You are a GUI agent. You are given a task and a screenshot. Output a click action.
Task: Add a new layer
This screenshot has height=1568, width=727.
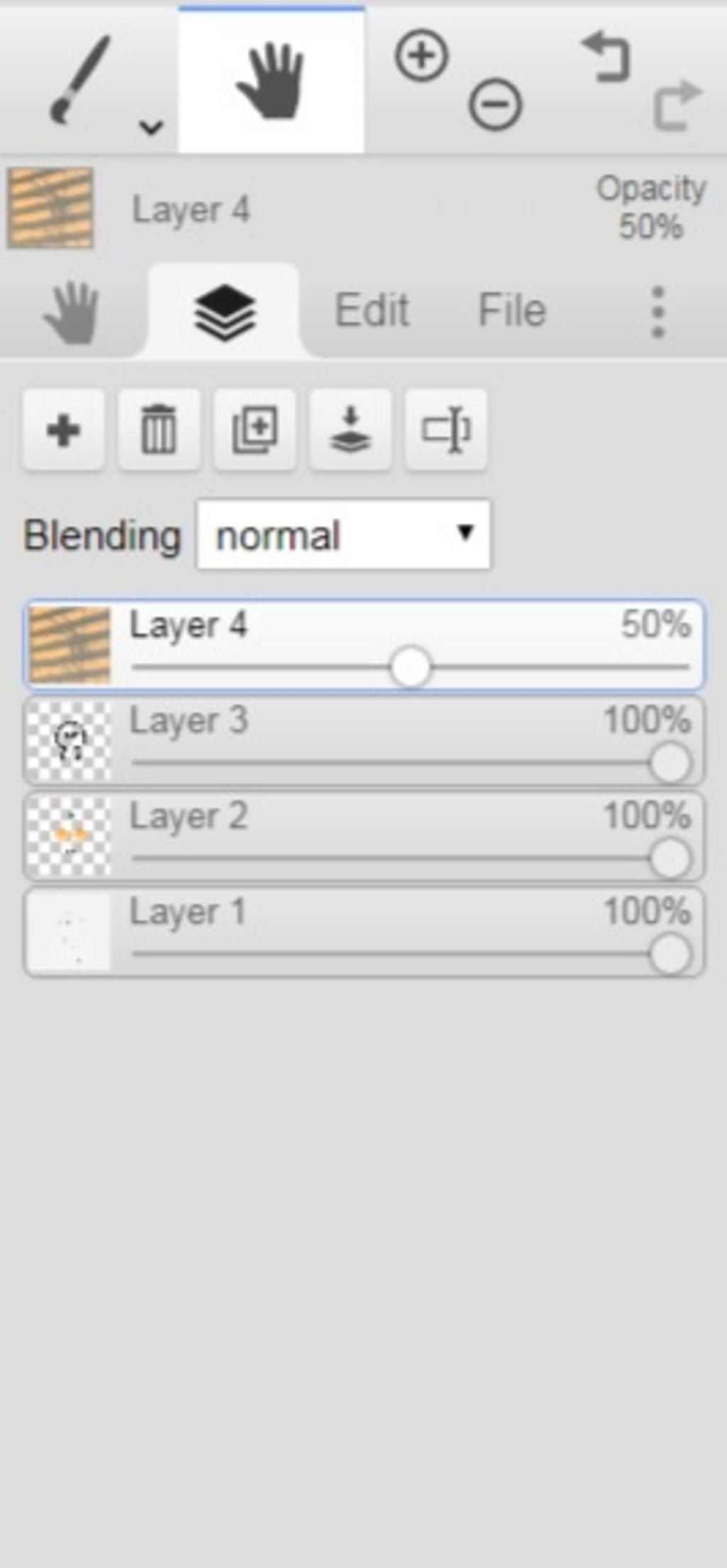pyautogui.click(x=63, y=430)
